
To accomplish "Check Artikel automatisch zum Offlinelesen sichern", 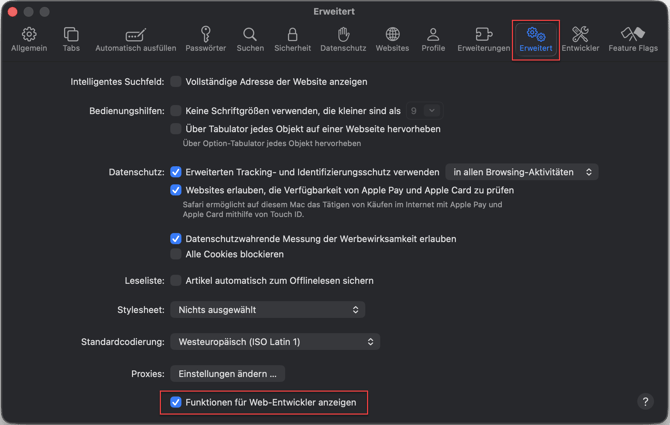I will coord(176,281).
